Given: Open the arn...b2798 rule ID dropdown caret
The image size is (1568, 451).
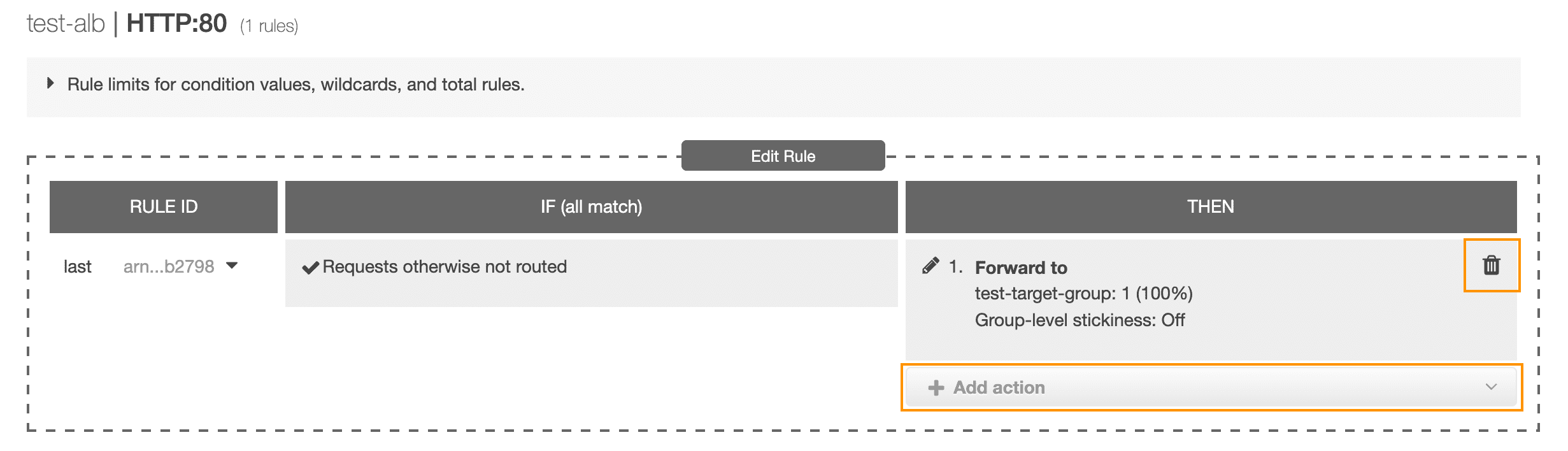Looking at the screenshot, I should (x=232, y=266).
